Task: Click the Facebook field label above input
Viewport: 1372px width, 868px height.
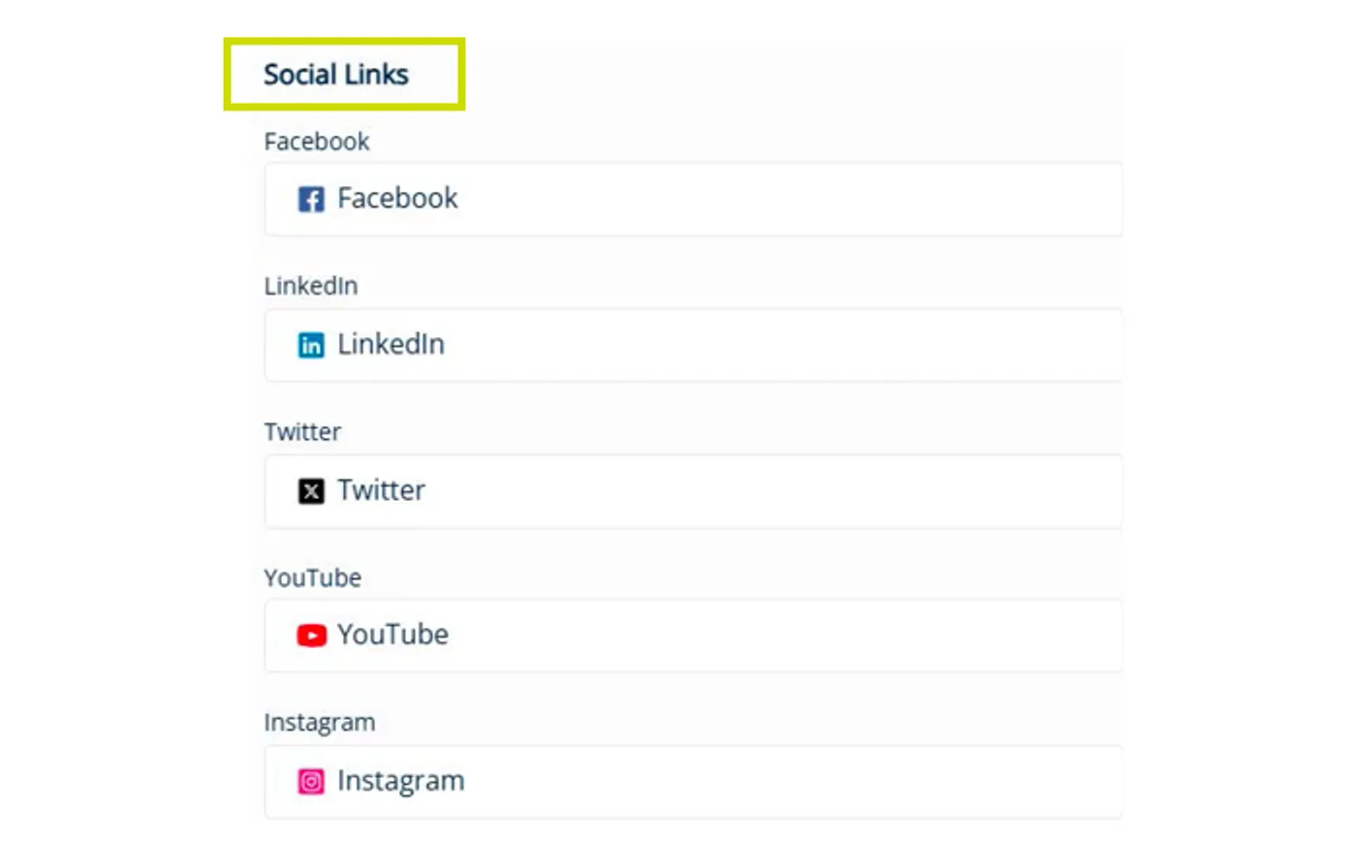Action: point(317,141)
